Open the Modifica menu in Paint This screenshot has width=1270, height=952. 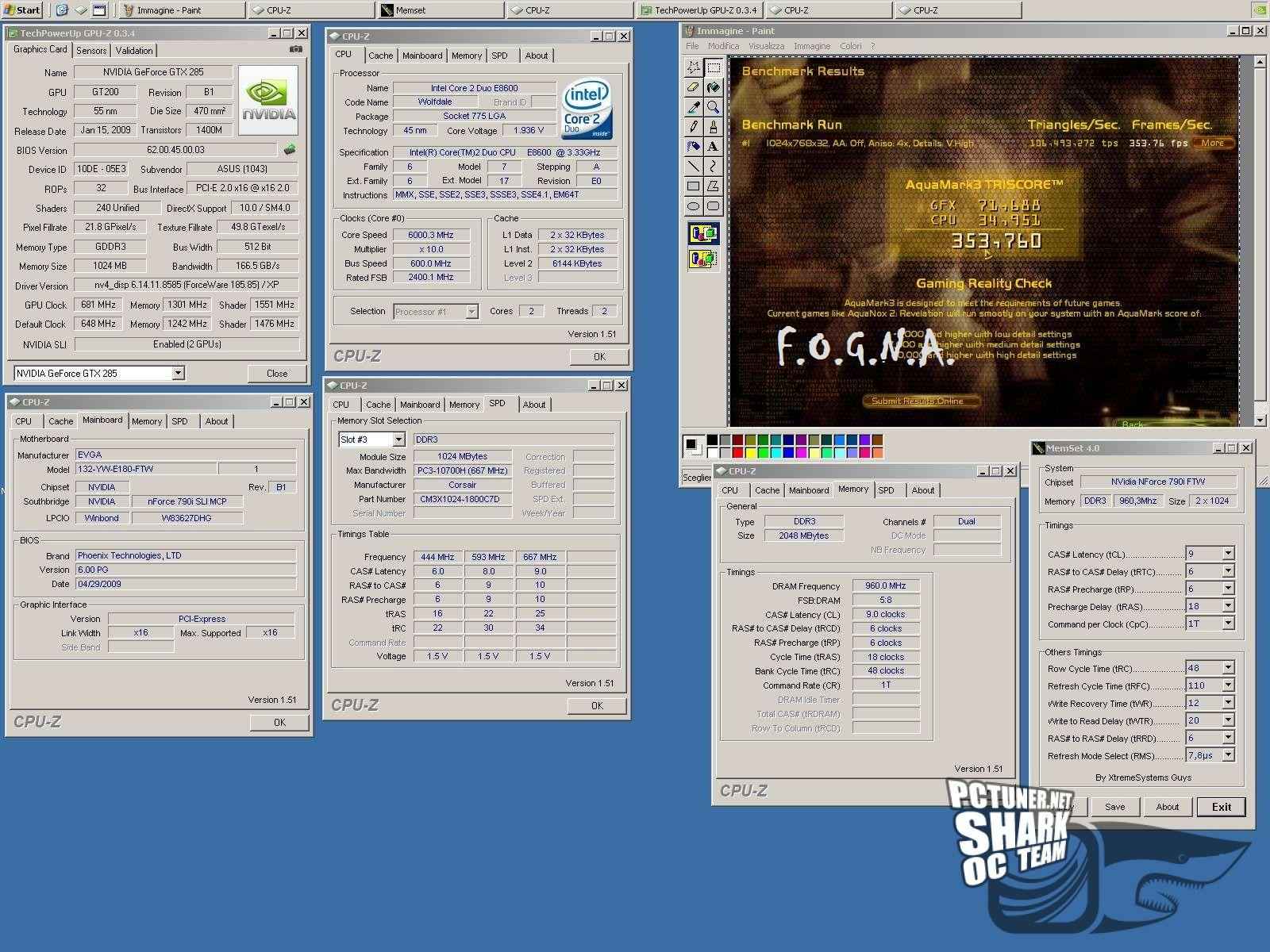click(x=723, y=46)
